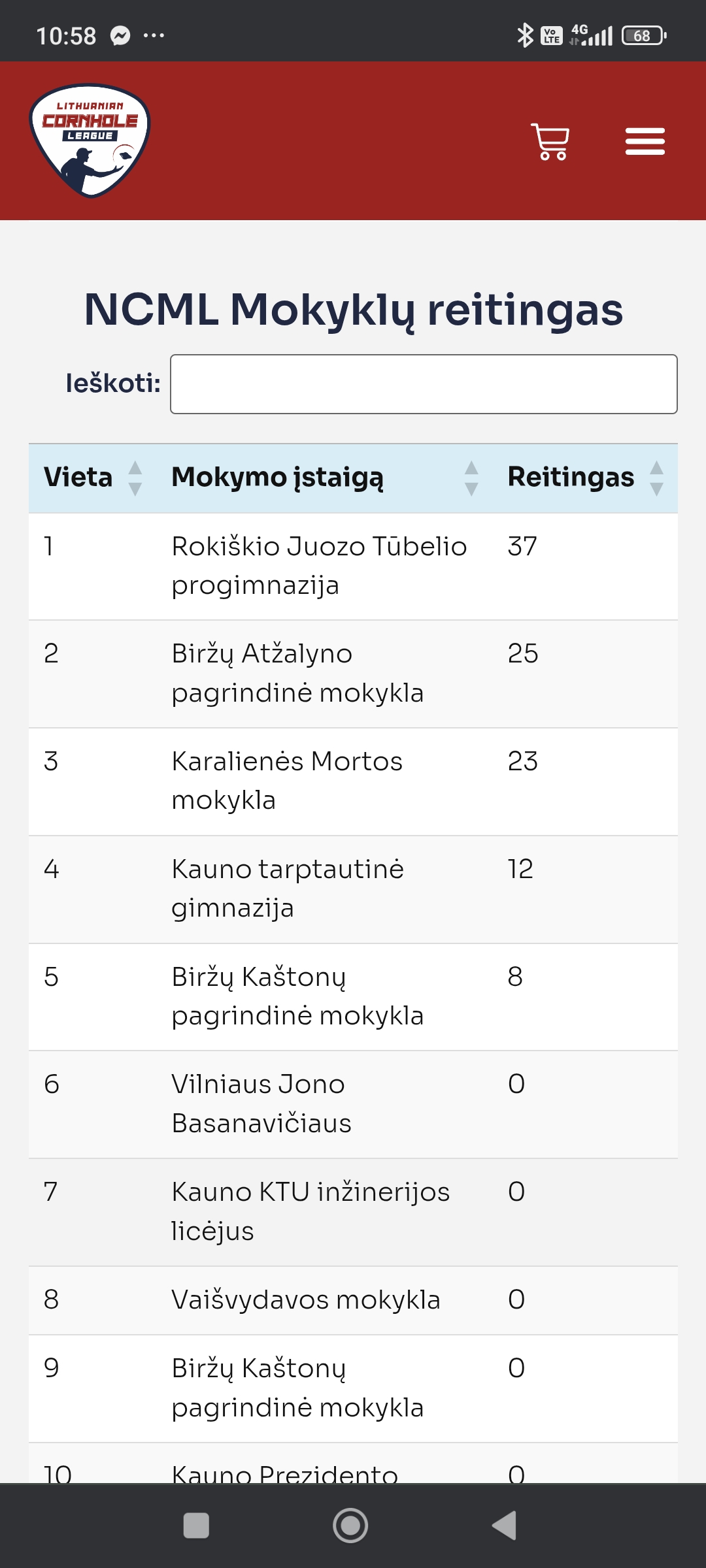Tap Android home navigation button
Viewport: 706px width, 1568px height.
click(x=350, y=1526)
